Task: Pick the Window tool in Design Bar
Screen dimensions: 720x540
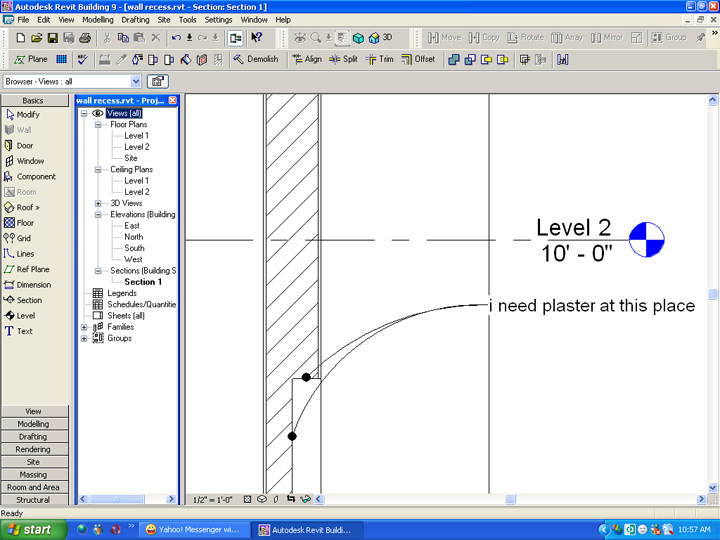Action: tap(29, 161)
